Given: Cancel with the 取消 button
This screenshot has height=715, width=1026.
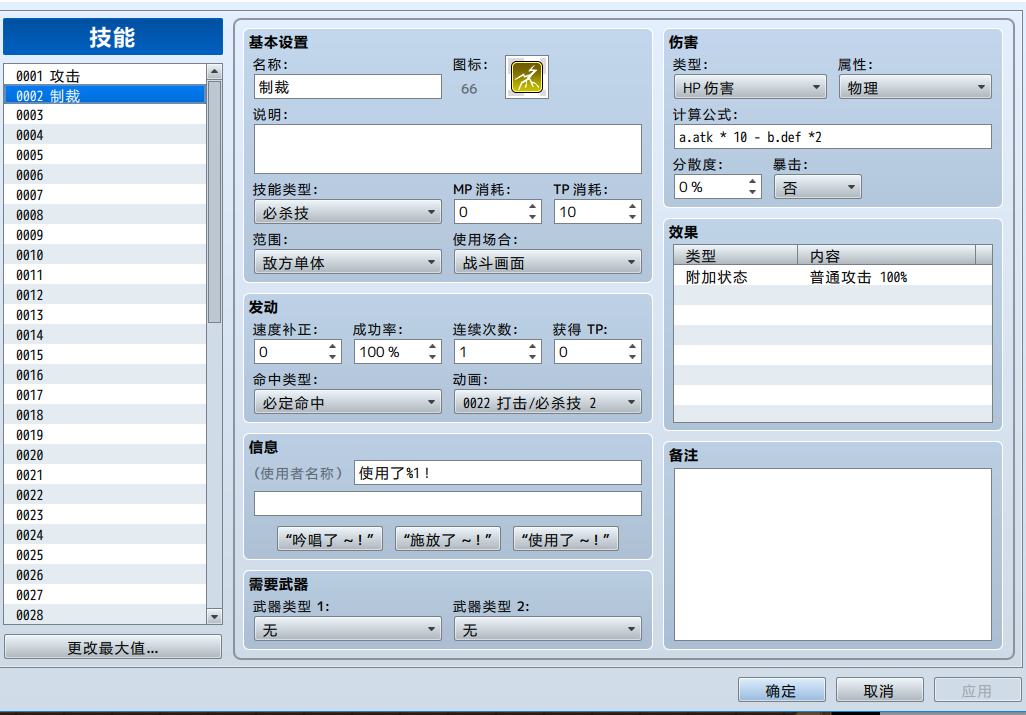Looking at the screenshot, I should click(x=879, y=690).
